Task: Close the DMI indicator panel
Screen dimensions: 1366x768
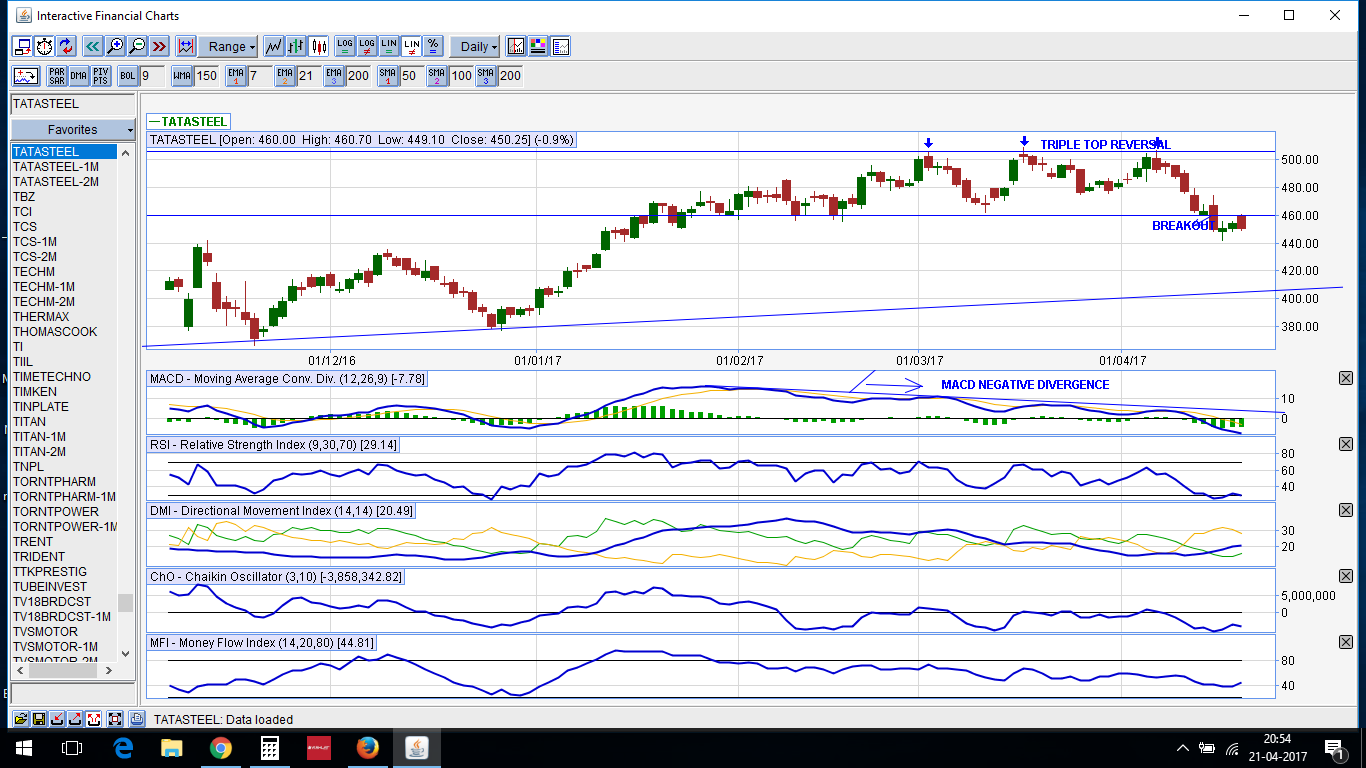Action: tap(1345, 510)
